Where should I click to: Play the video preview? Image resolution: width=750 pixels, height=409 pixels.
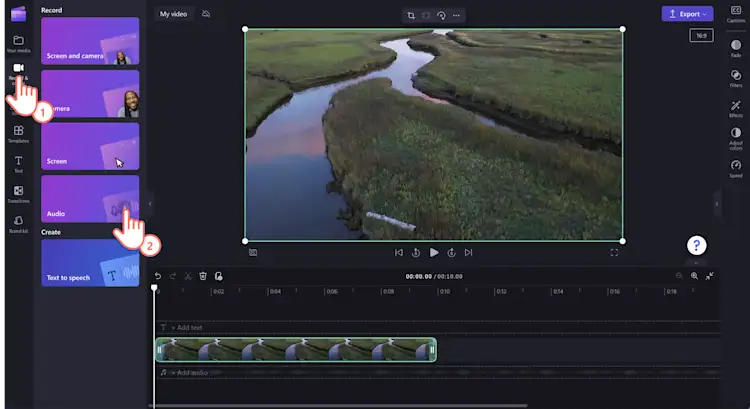click(434, 253)
